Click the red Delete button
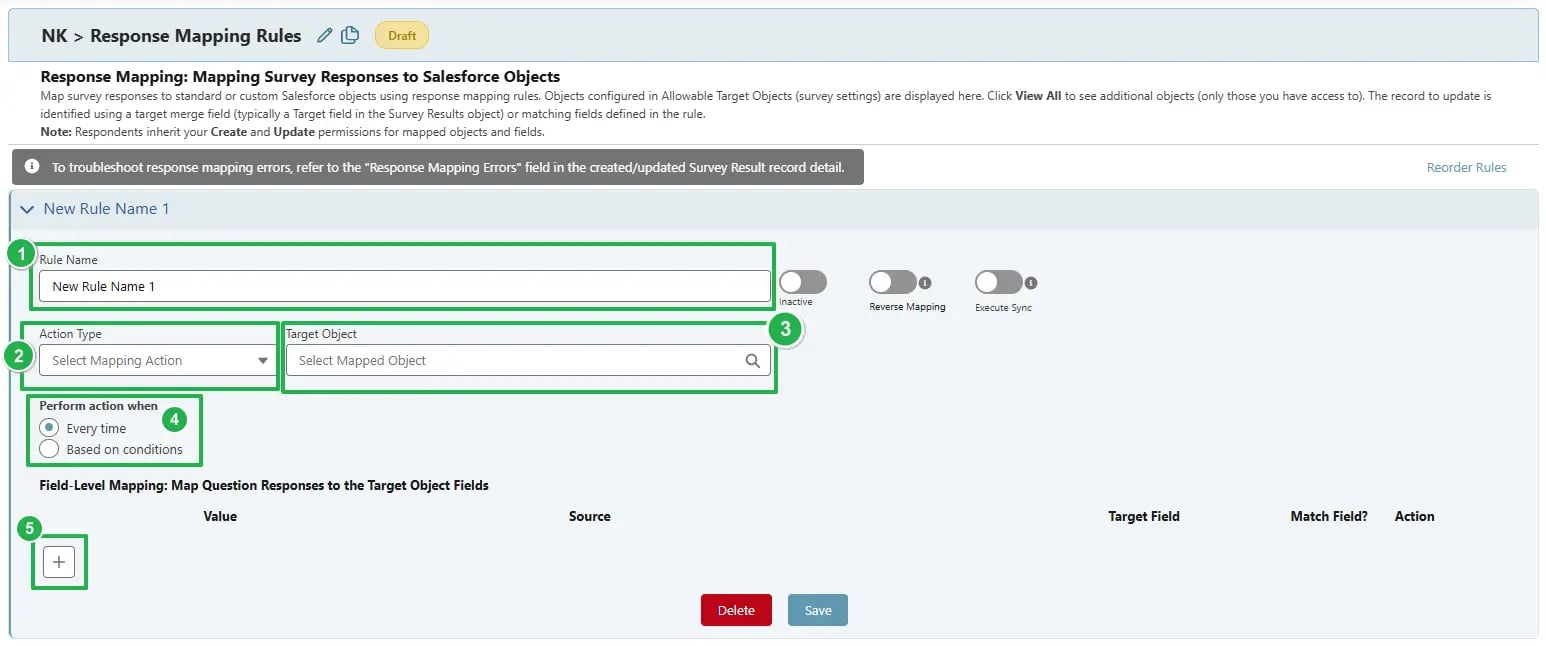Image resolution: width=1546 pixels, height=646 pixels. point(736,610)
